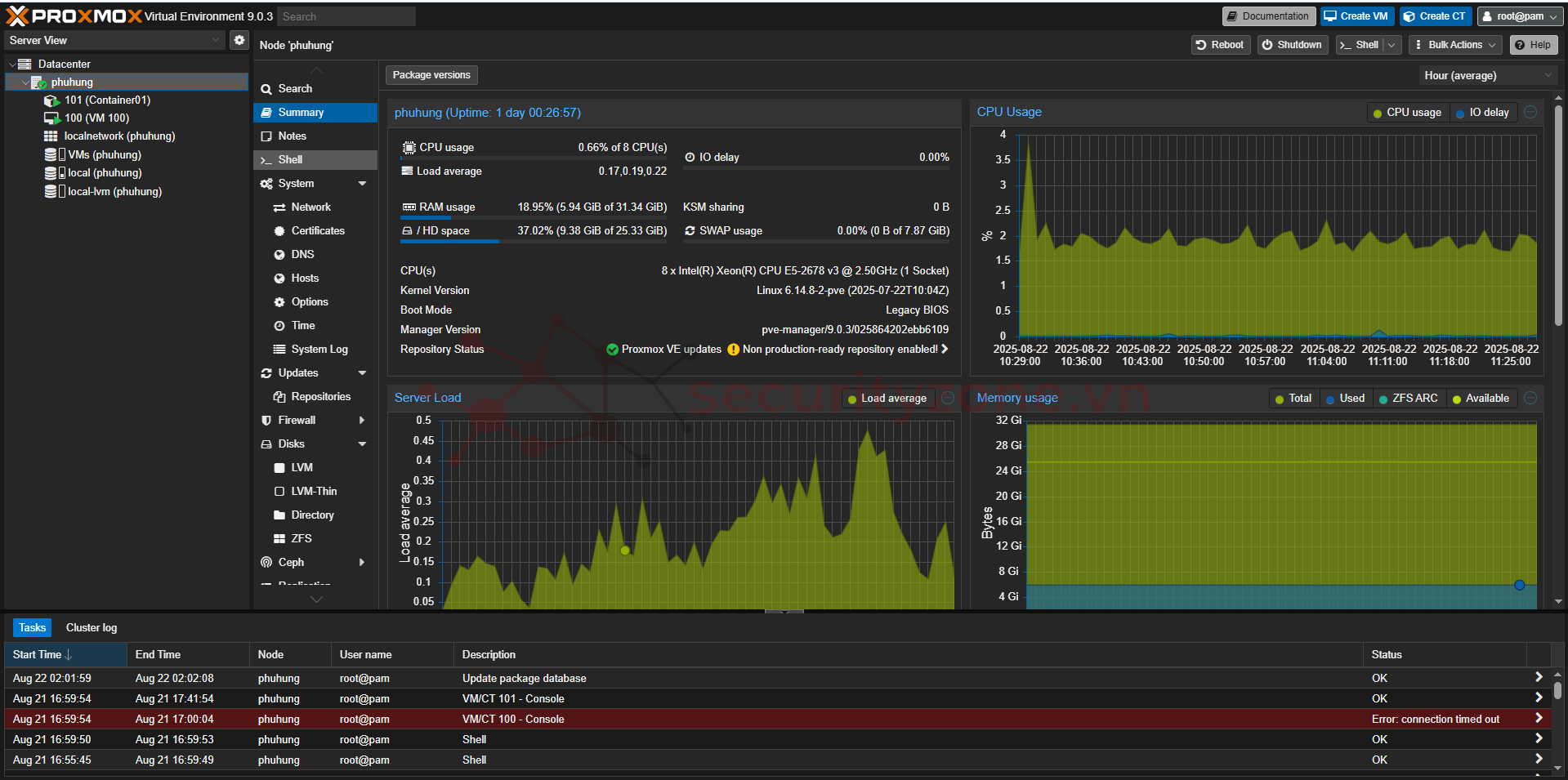Focus the top Search field

tap(346, 16)
